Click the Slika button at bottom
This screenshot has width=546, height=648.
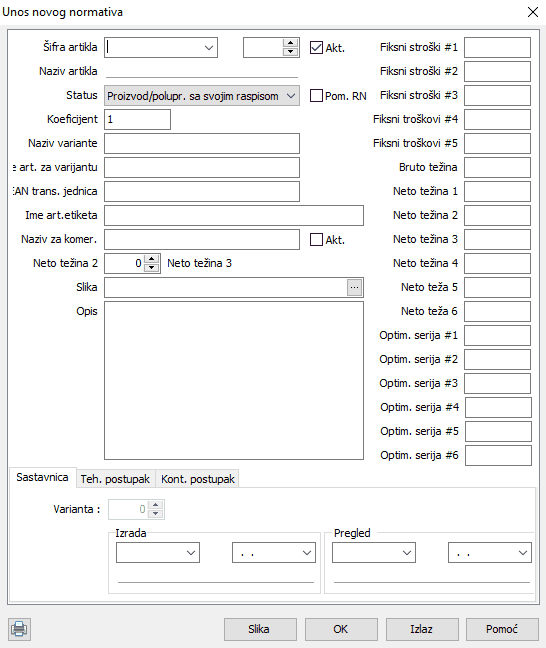point(260,629)
